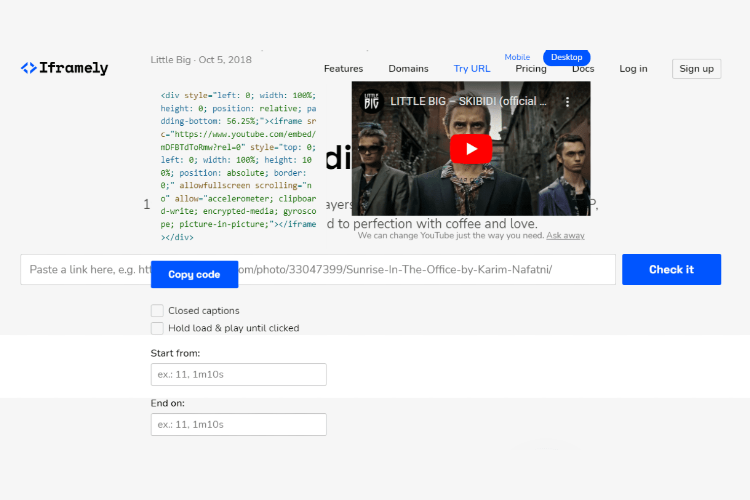Click the Sign up button

(696, 68)
